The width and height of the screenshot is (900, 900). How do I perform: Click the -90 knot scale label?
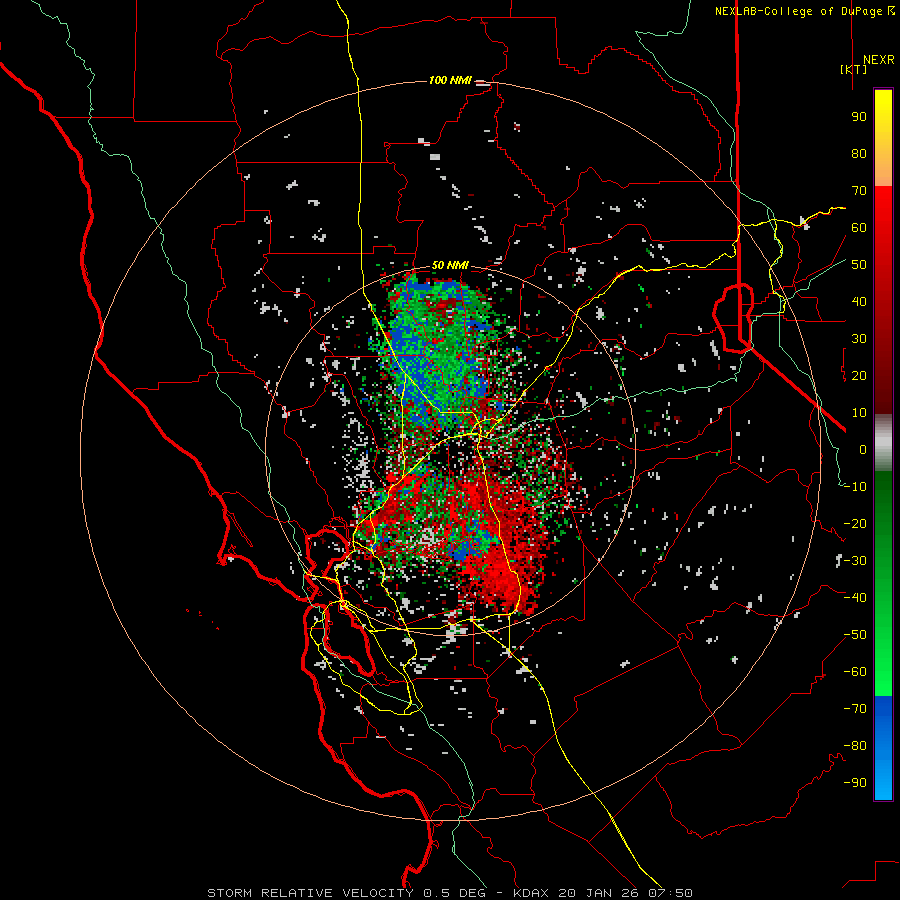[x=855, y=783]
